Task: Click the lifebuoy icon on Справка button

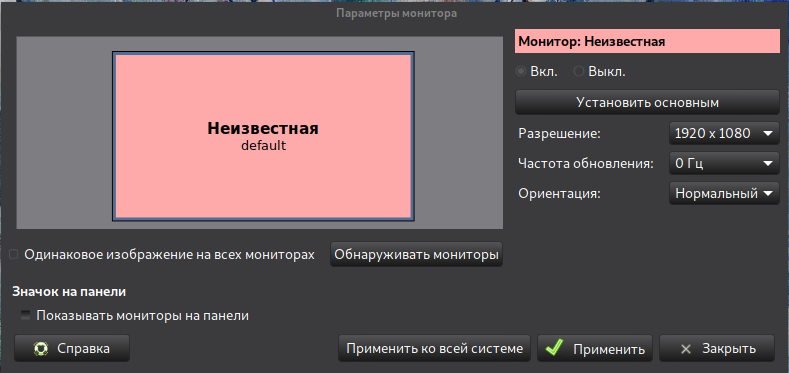Action: point(40,348)
